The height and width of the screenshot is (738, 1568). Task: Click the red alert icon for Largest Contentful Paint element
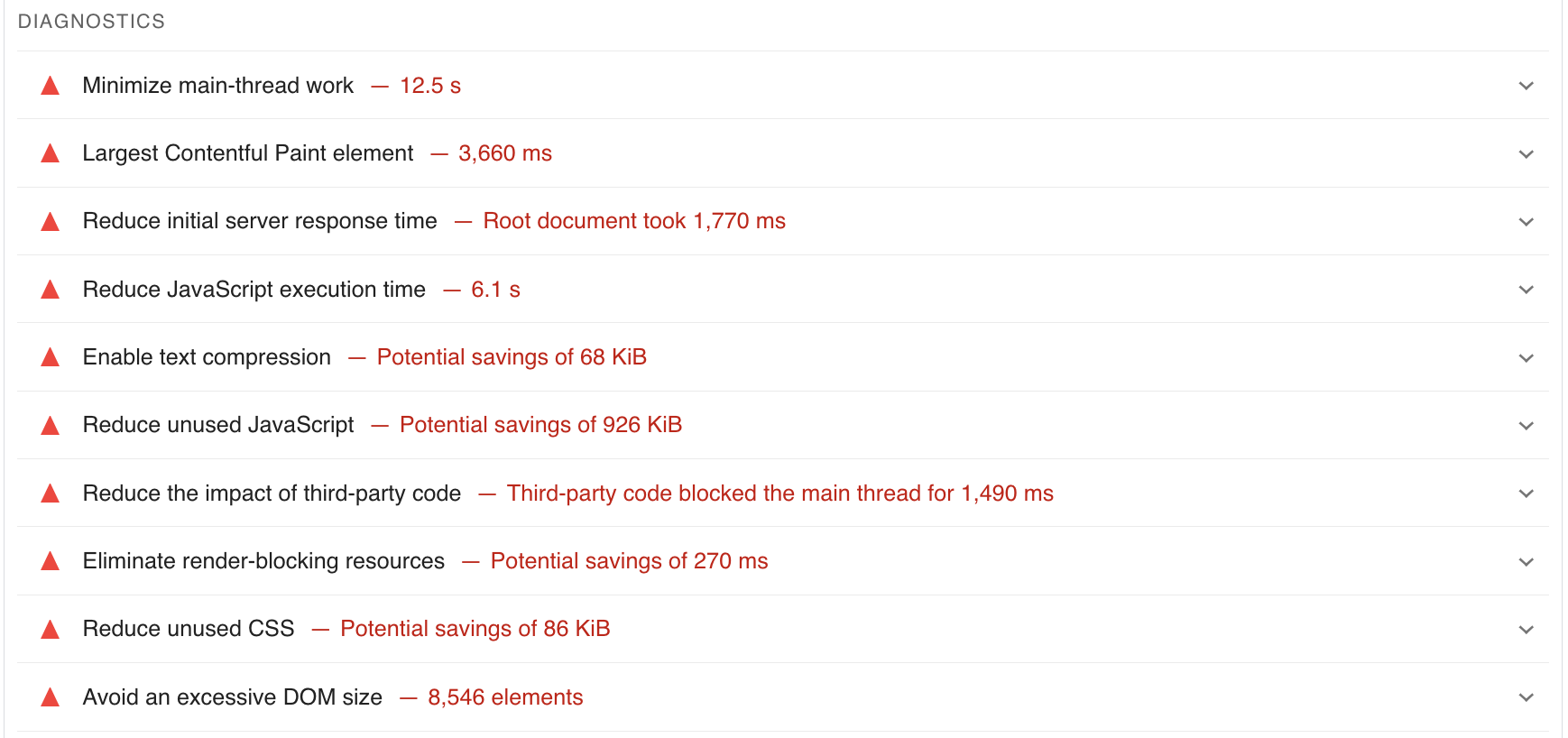[x=50, y=153]
